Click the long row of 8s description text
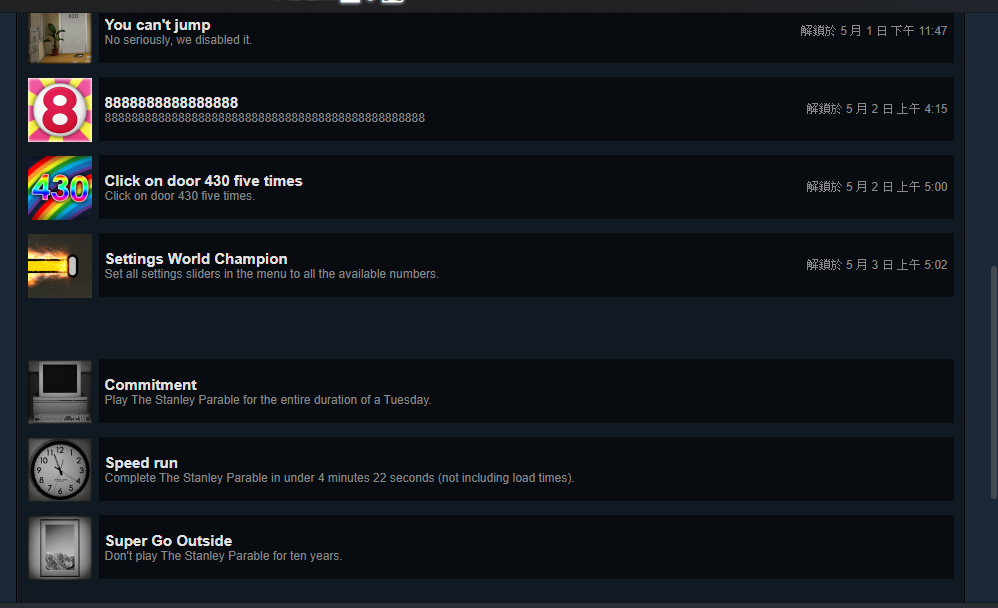The image size is (998, 608). 265,118
